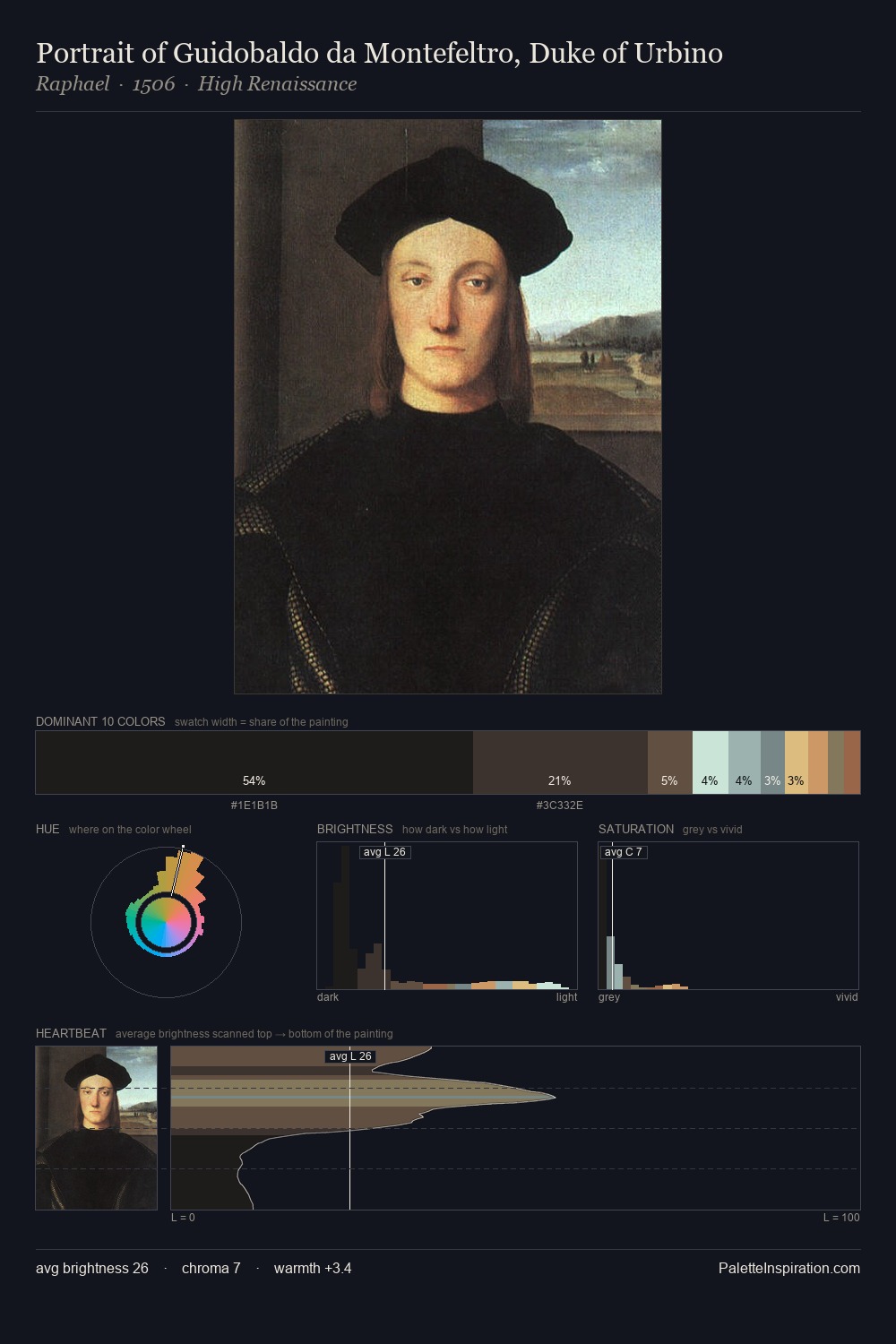Click the 'grey' saturation axis label
The image size is (896, 1344).
[609, 997]
